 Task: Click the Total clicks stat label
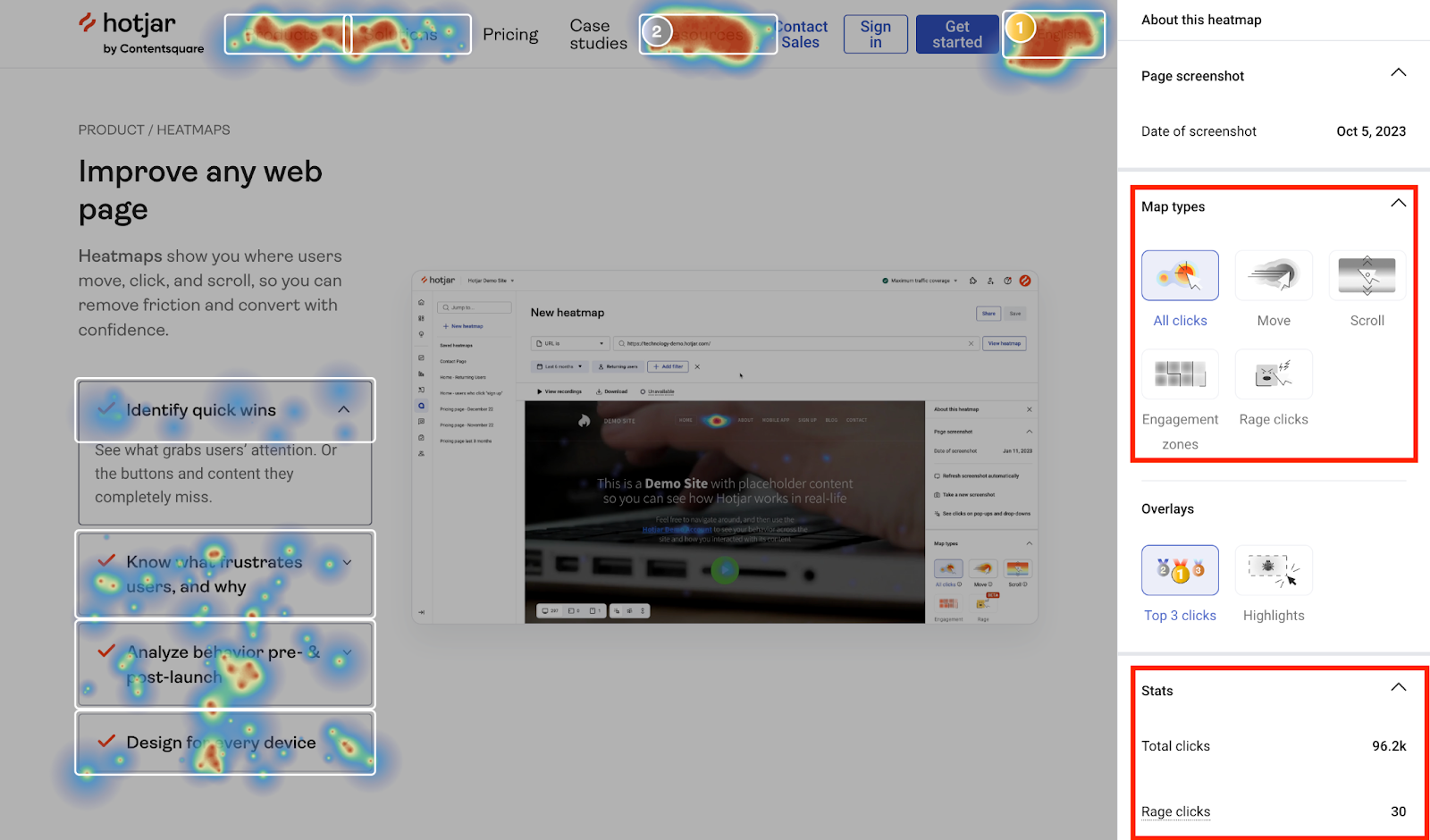tap(1175, 746)
